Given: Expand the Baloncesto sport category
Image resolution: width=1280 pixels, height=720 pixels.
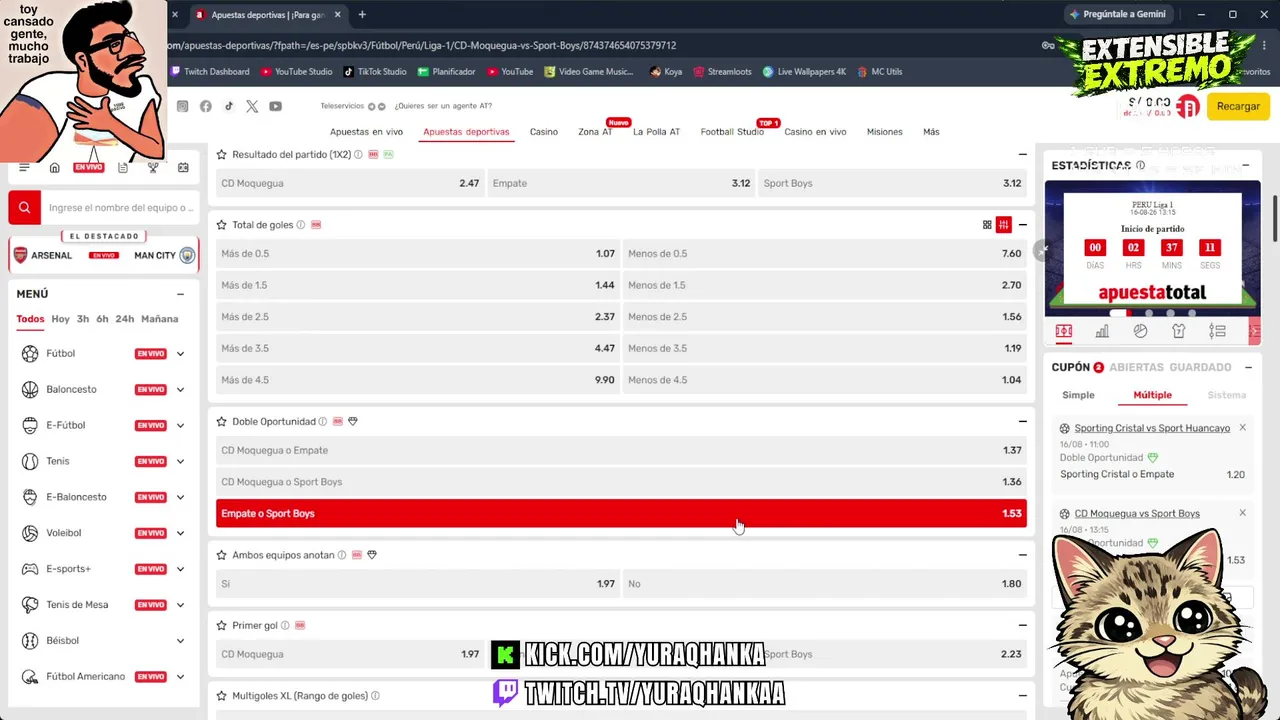Looking at the screenshot, I should click(180, 390).
